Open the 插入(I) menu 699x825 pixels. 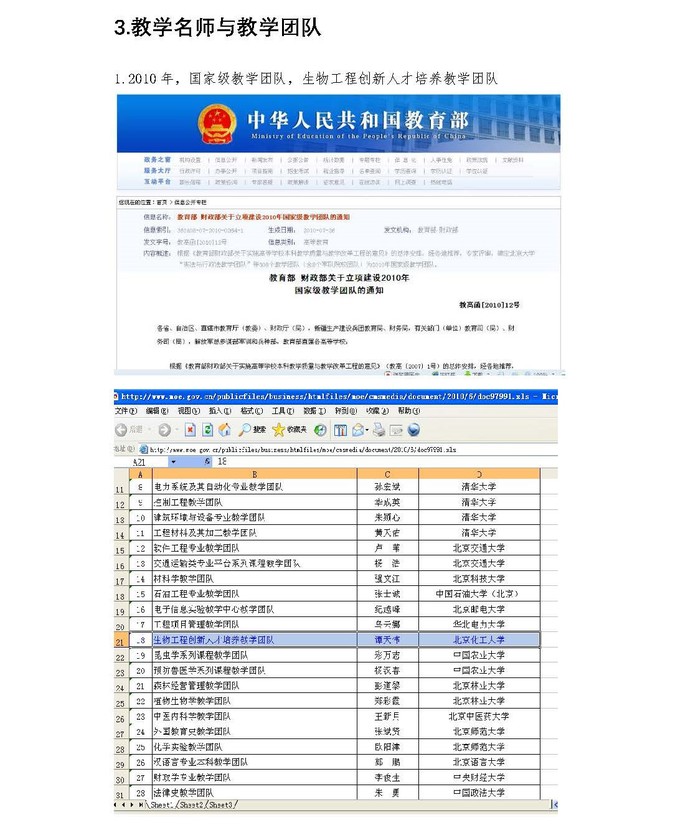220,411
